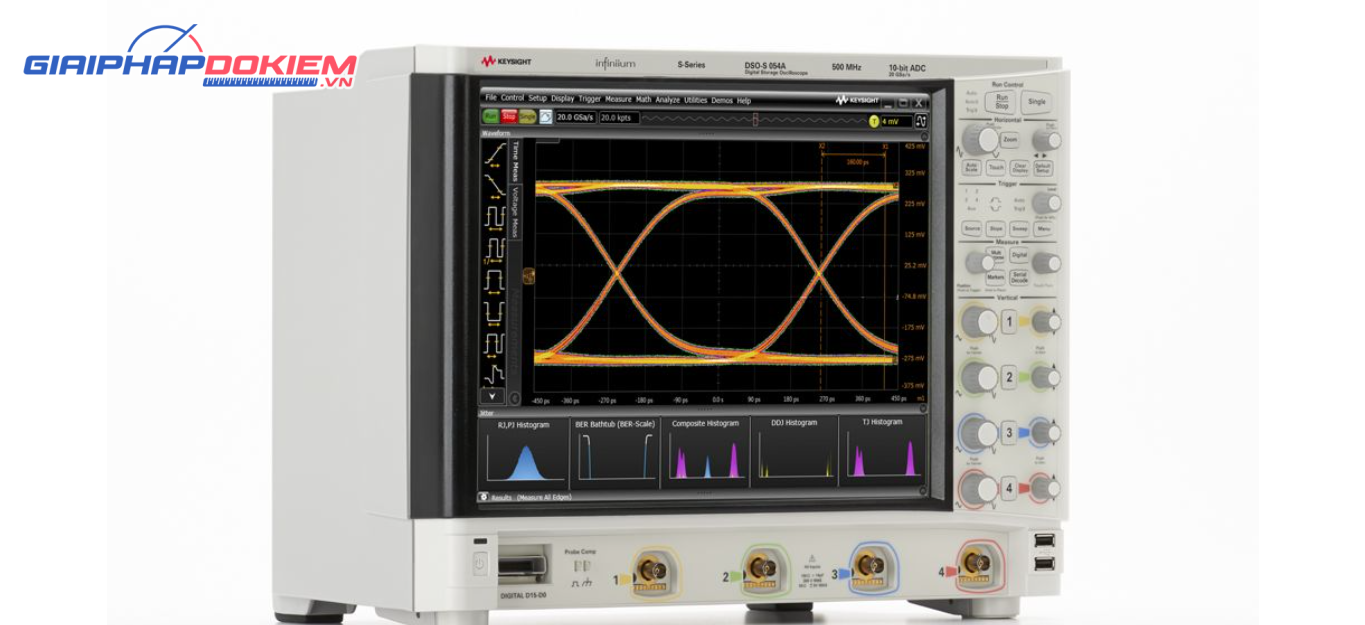Click the Results panel gear icon
Viewport: 1365px width, 625px height.
point(484,496)
